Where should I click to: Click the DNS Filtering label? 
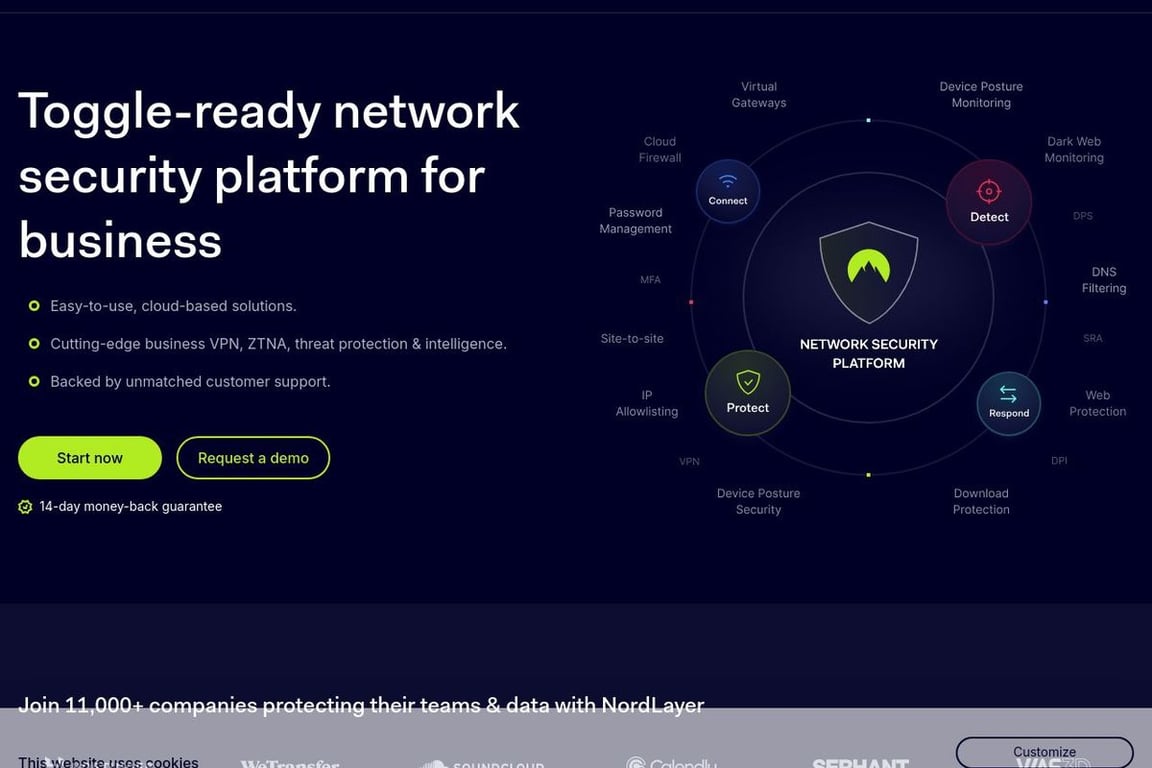pyautogui.click(x=1104, y=280)
